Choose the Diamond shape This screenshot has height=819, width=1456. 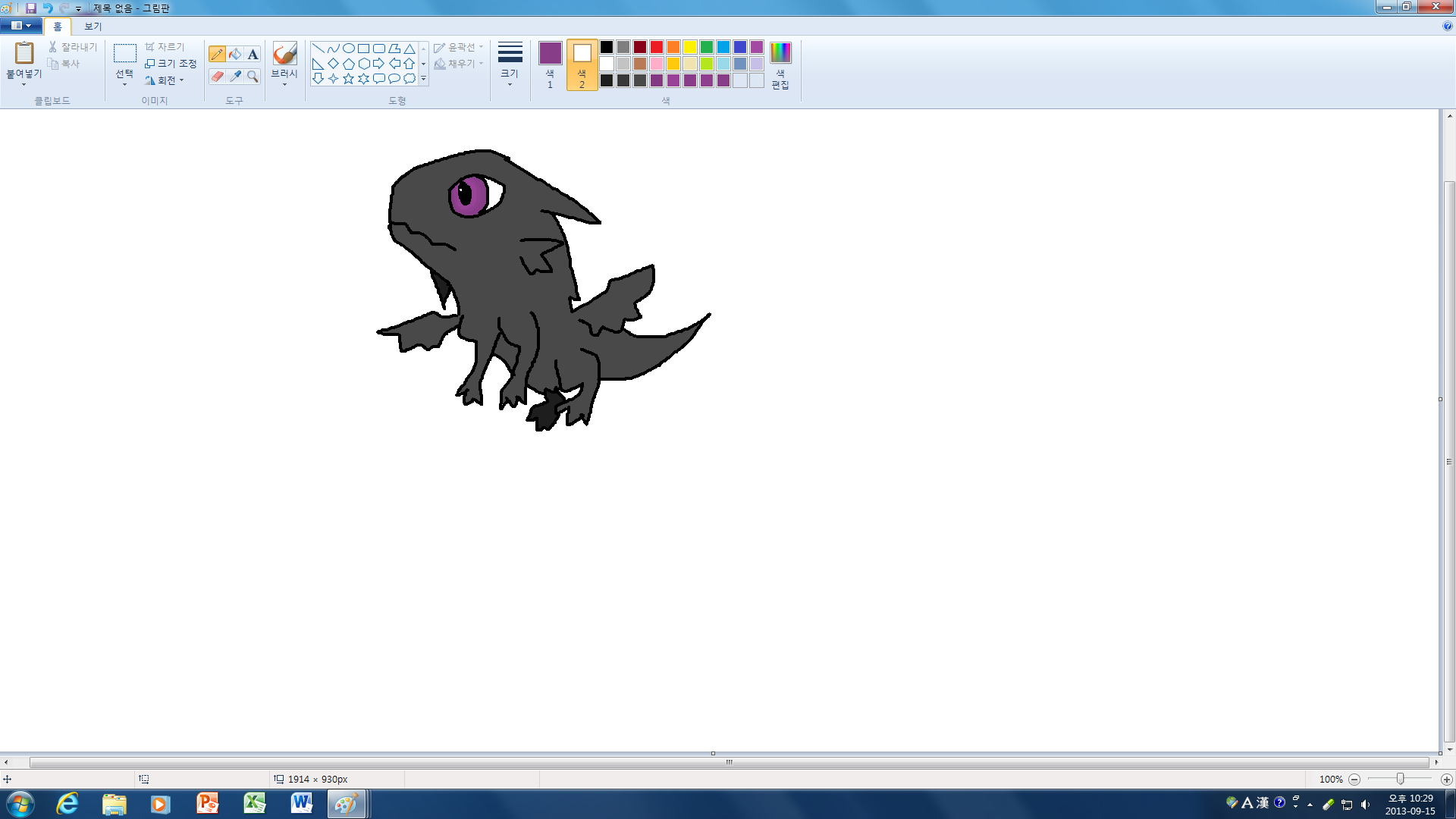(334, 64)
